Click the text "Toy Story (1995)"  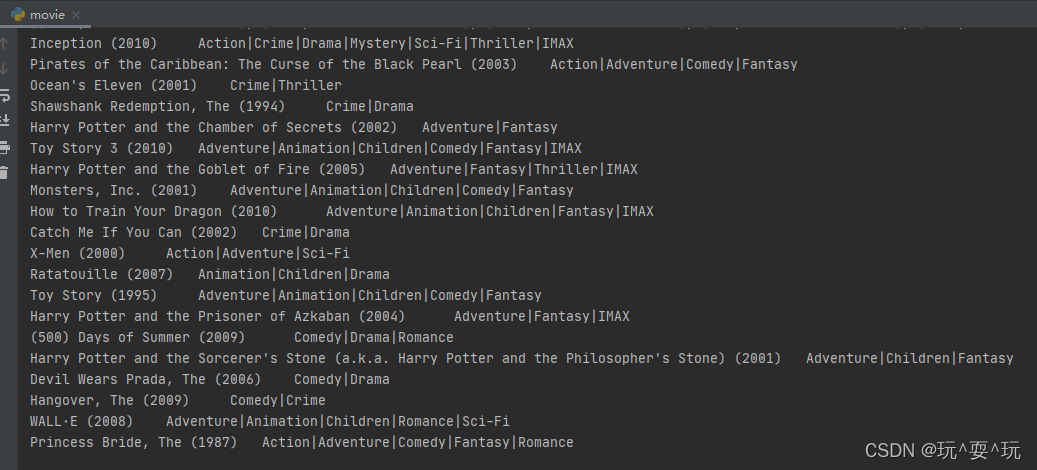point(94,296)
